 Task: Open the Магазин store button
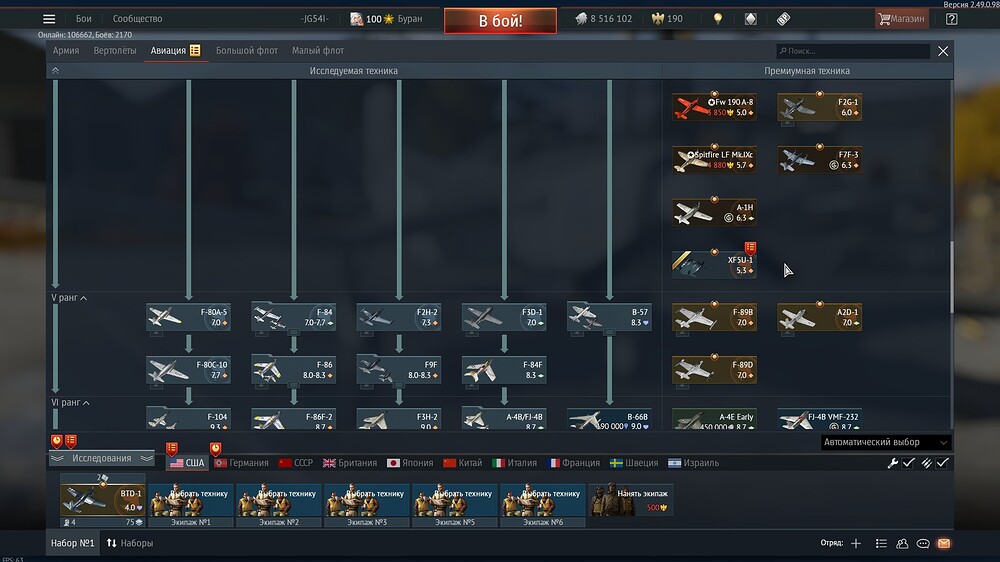pyautogui.click(x=901, y=19)
